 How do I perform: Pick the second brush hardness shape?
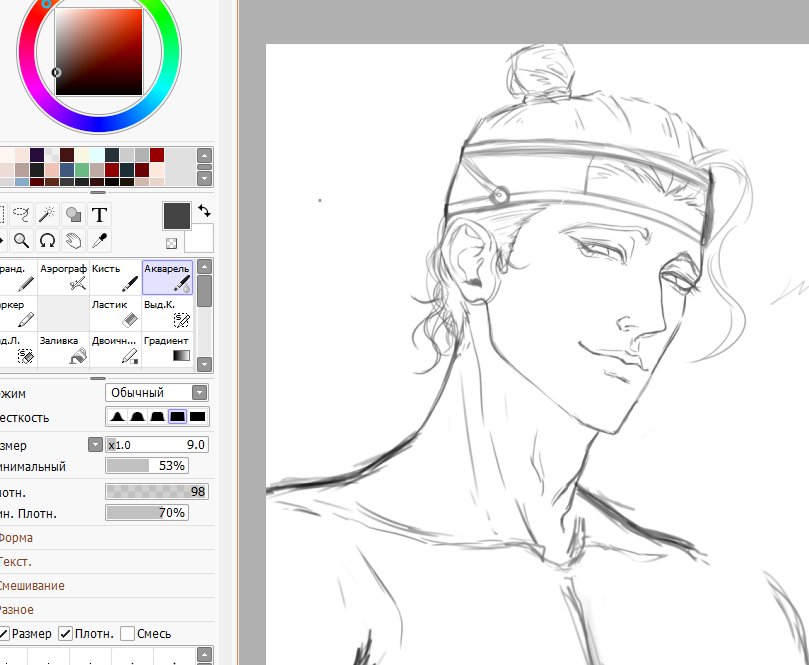(137, 416)
